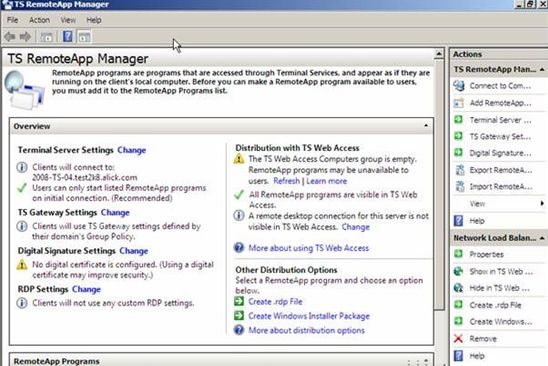Select Add RemoteApp Programs action text
This screenshot has height=366, width=548.
500,103
